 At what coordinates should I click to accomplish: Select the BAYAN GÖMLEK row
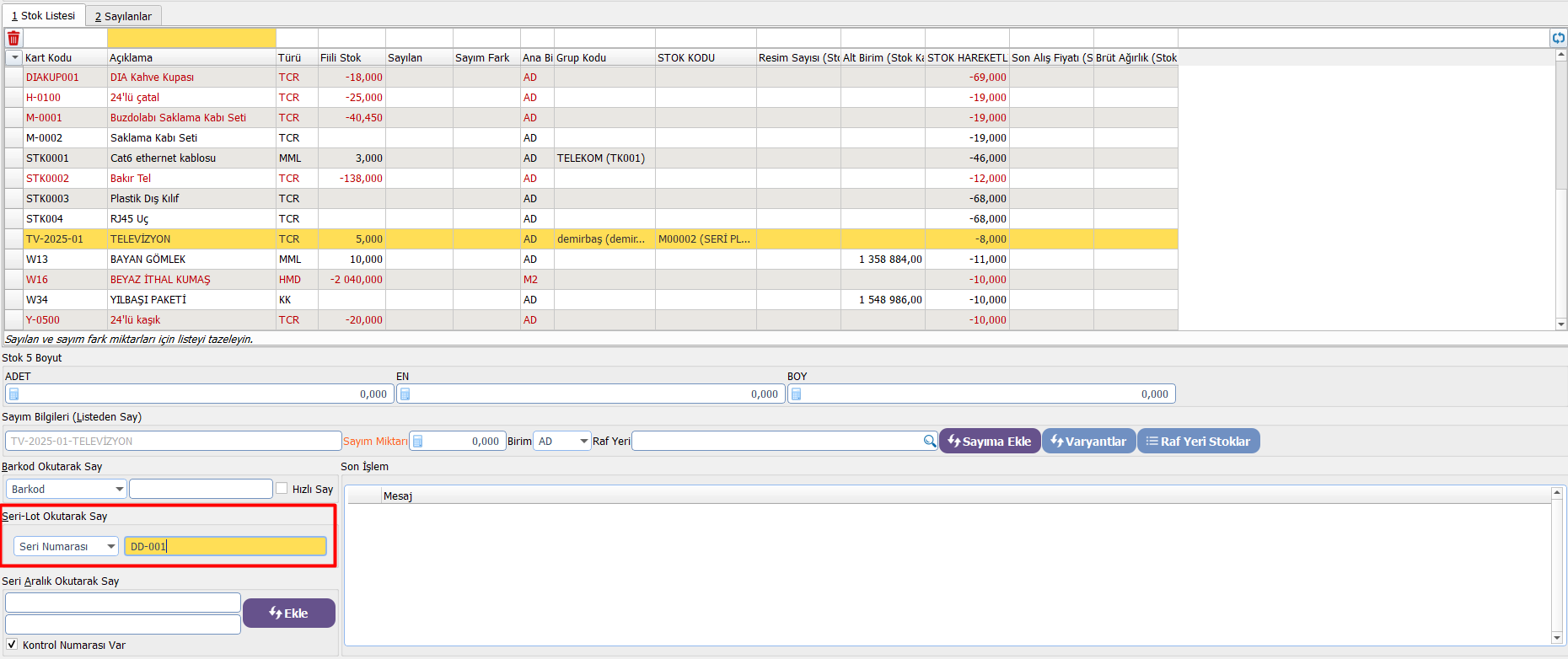pos(148,259)
